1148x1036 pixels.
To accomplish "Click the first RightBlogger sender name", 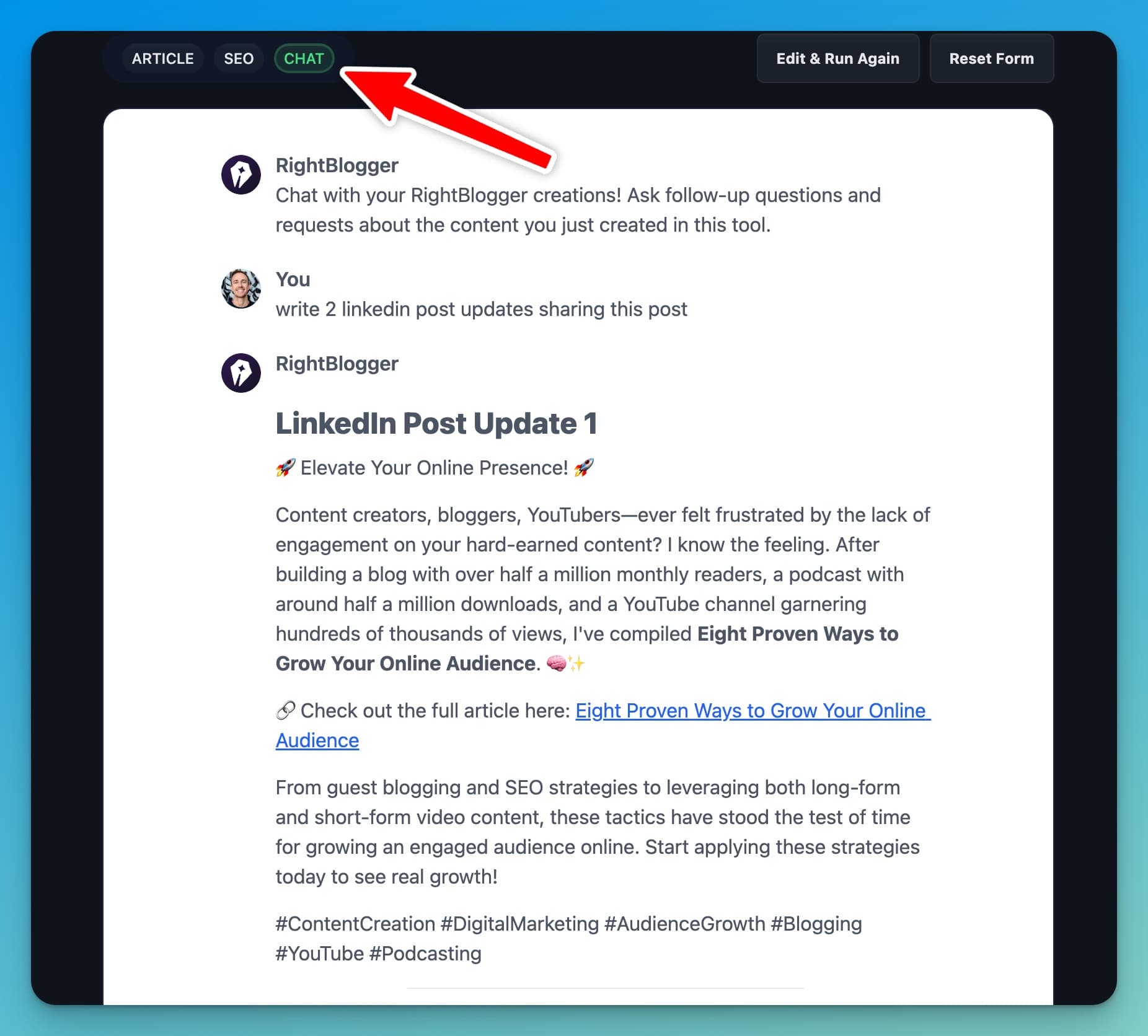I will pyautogui.click(x=337, y=165).
